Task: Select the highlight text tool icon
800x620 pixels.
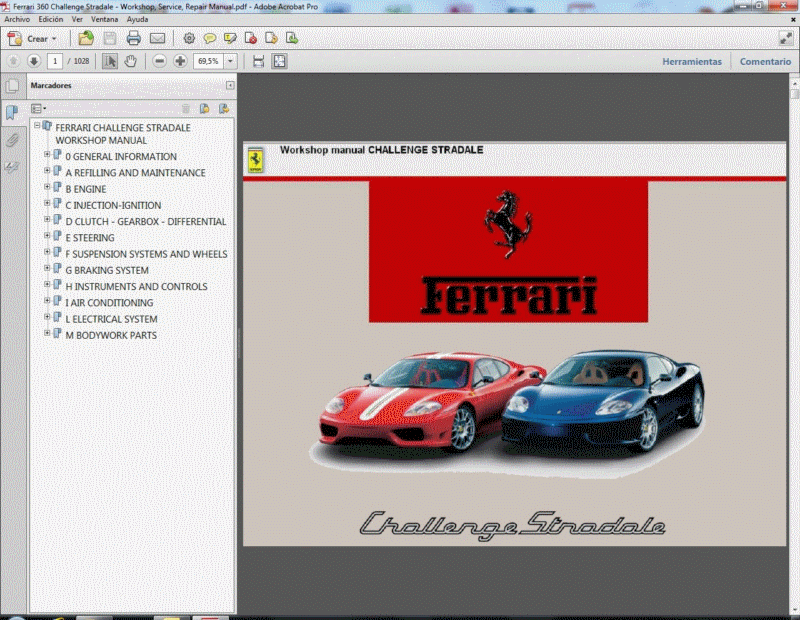Action: tap(230, 38)
